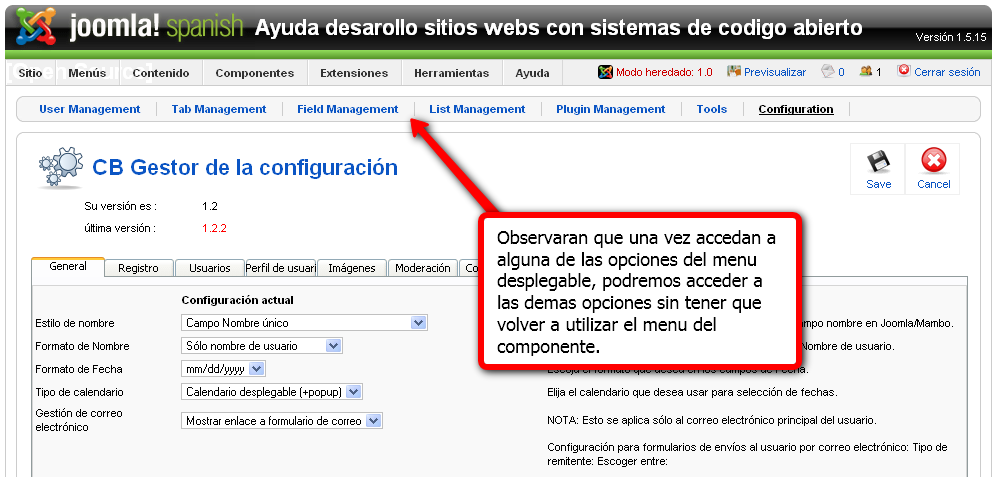This screenshot has height=477, width=1000.
Task: Switch to the Moderación tab
Action: [423, 268]
